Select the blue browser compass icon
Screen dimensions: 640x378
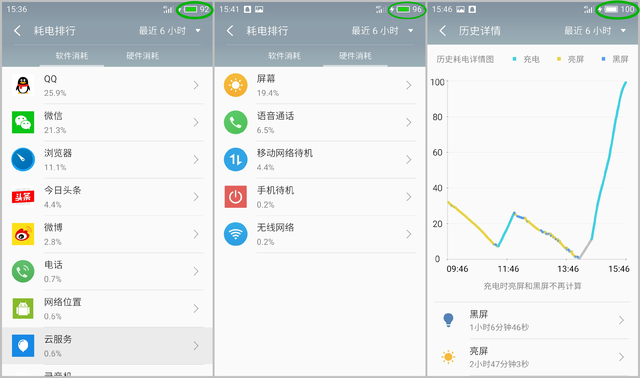tap(23, 160)
